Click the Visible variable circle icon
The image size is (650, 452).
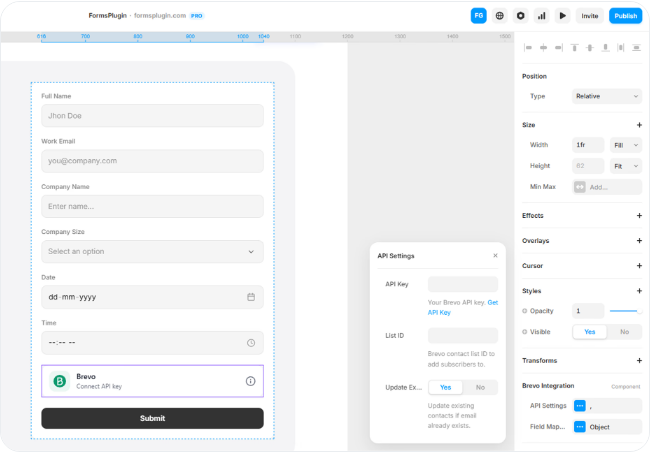pos(524,332)
